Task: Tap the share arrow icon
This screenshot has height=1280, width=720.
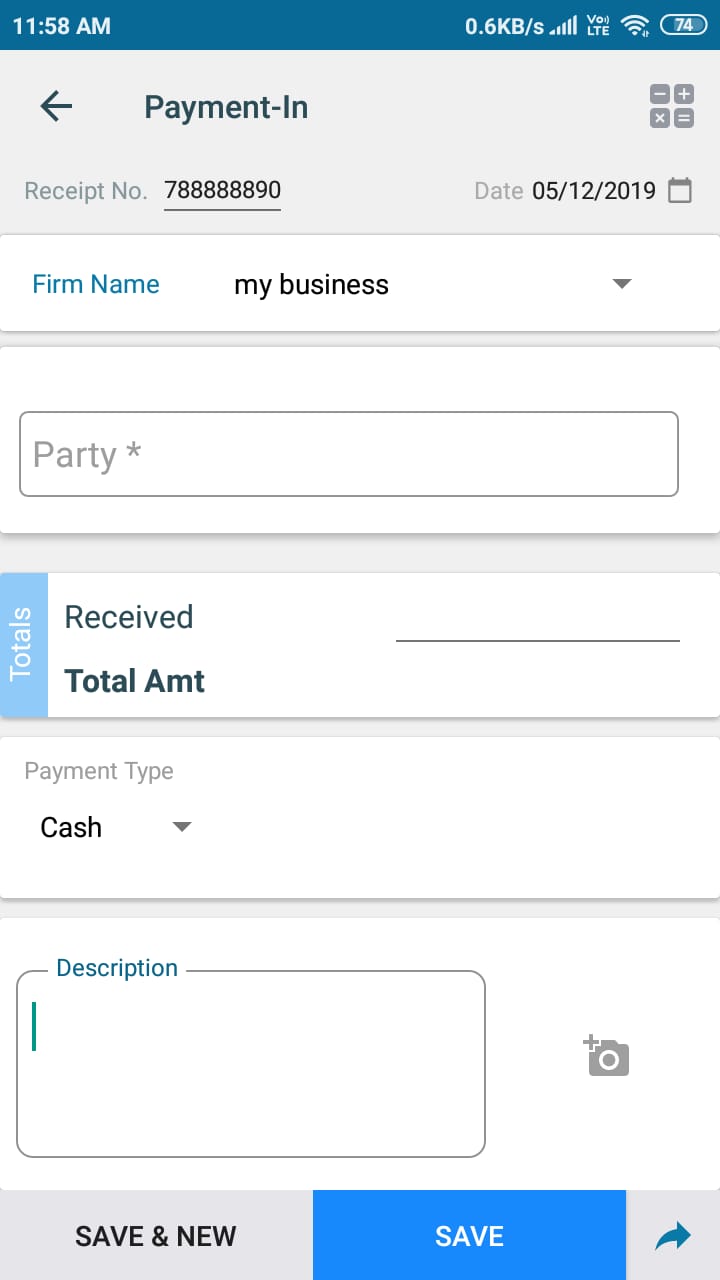Action: tap(672, 1237)
